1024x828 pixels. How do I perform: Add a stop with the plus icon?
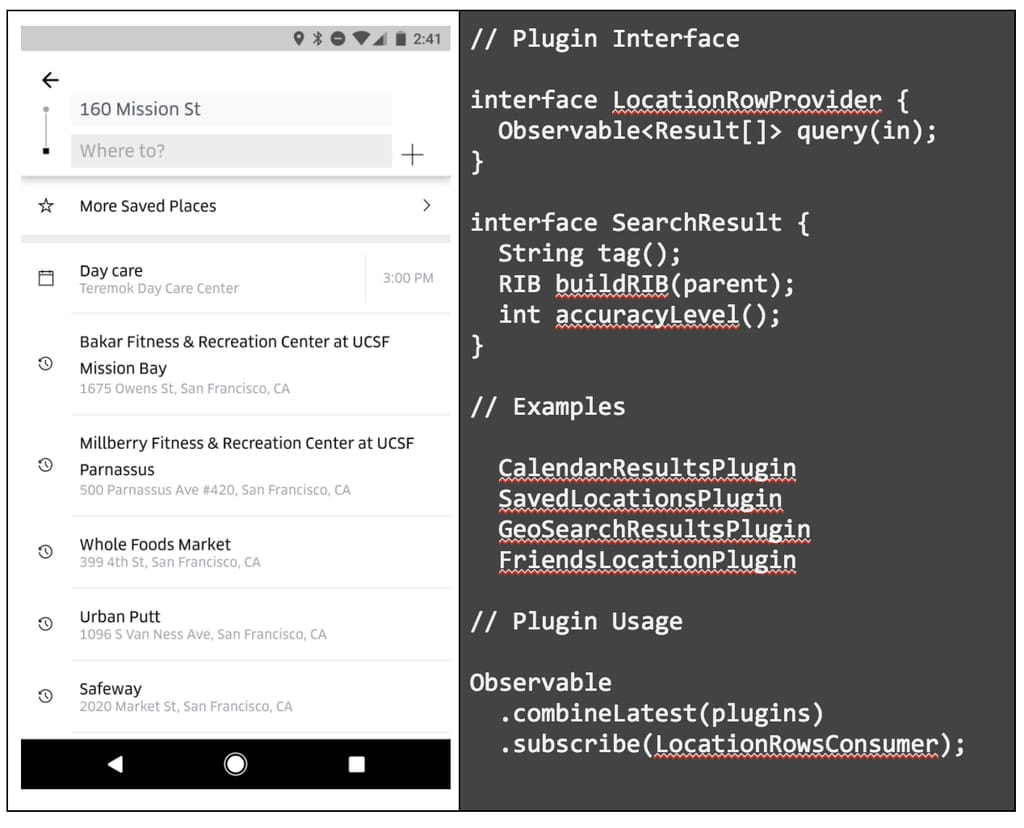coord(412,155)
